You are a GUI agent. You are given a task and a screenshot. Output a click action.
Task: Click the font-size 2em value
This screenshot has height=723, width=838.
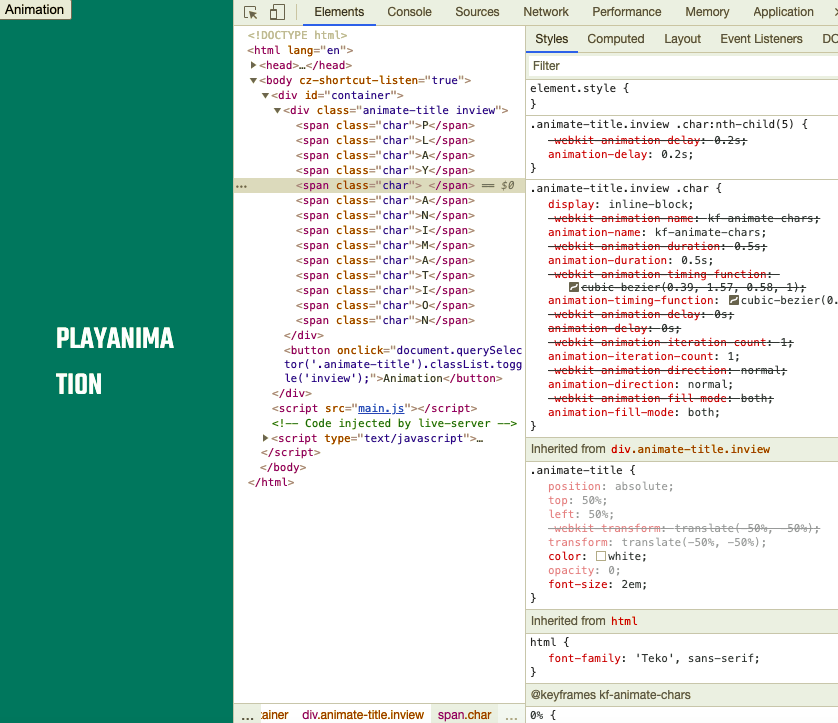point(631,585)
